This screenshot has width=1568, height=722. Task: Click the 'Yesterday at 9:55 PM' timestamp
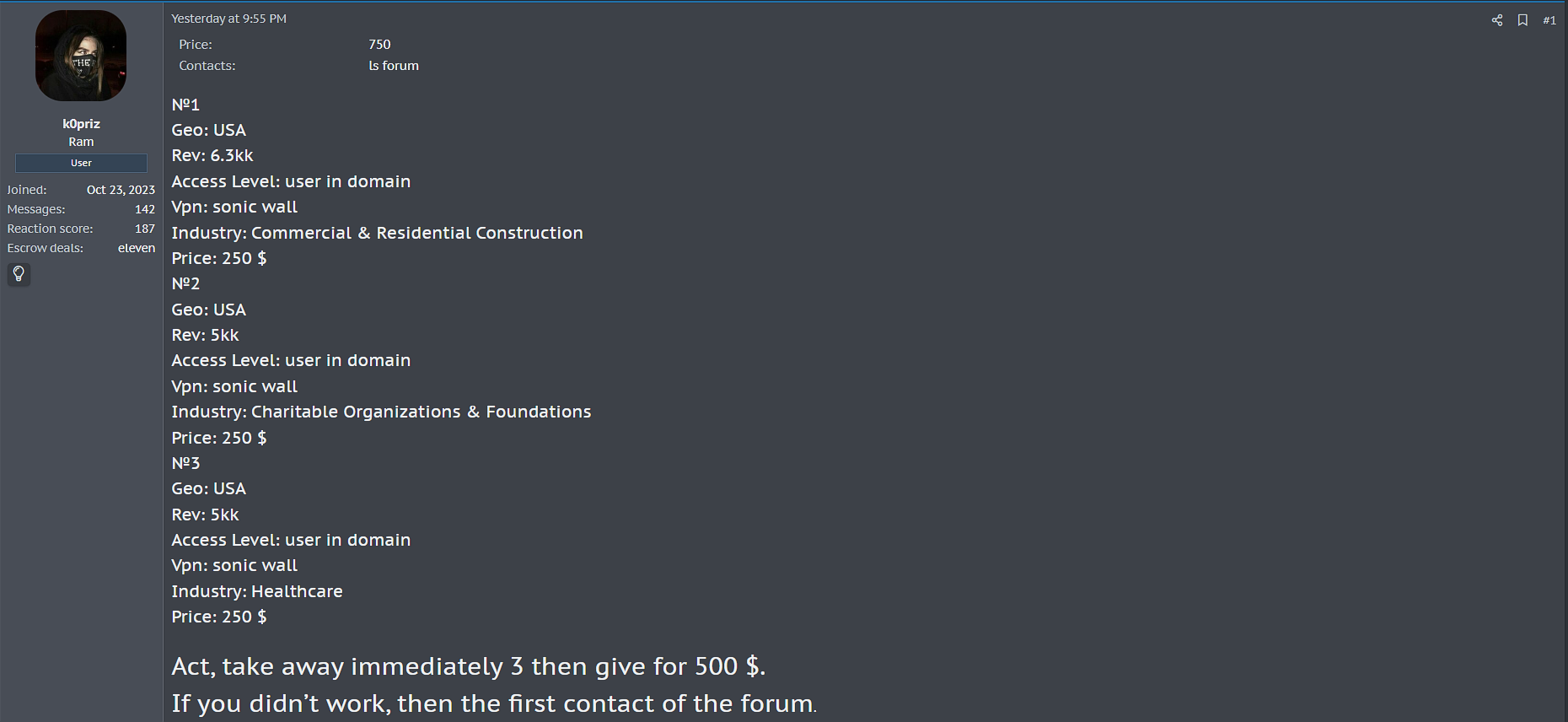coord(228,19)
